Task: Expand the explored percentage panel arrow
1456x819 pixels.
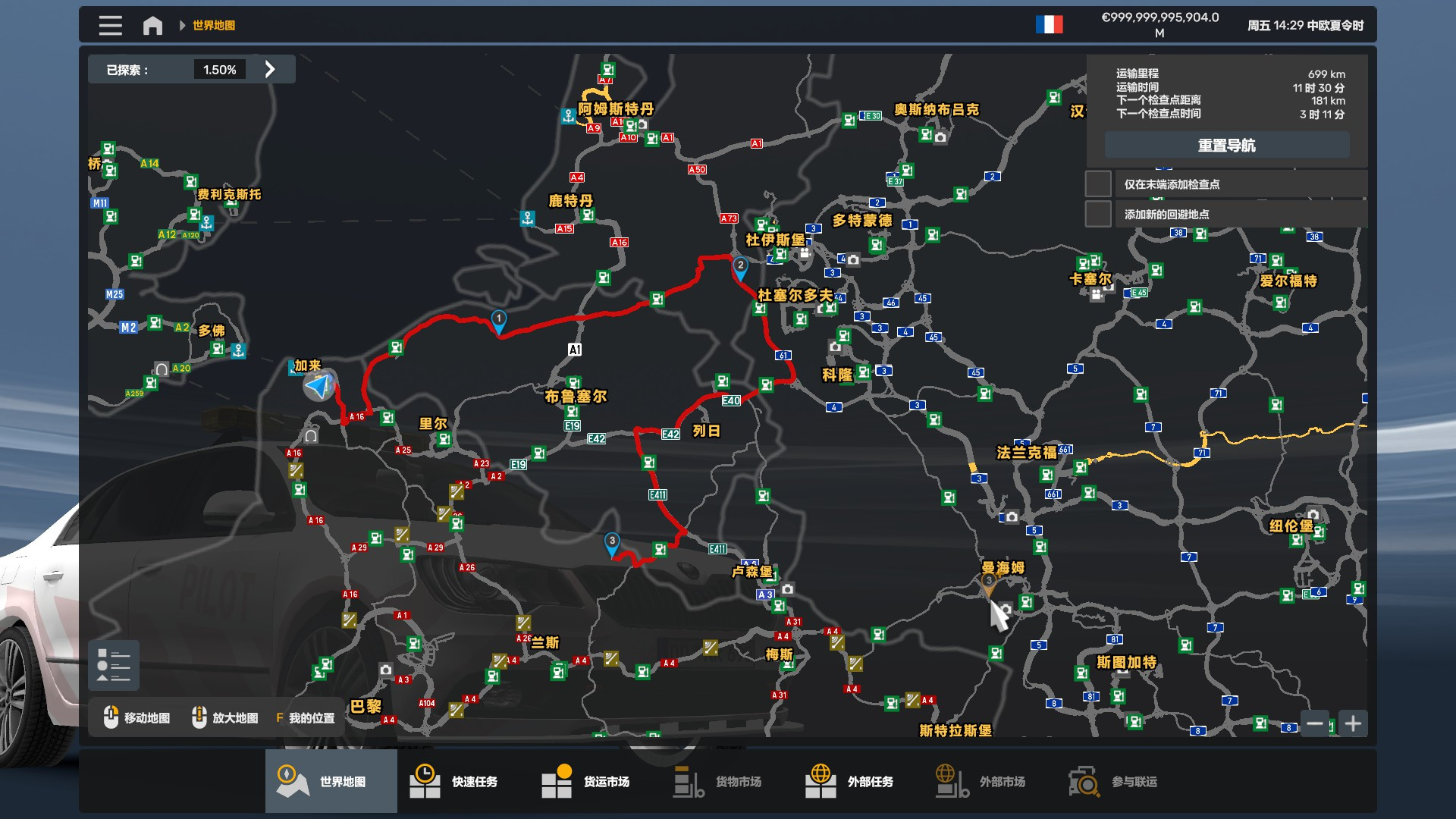Action: (x=270, y=70)
